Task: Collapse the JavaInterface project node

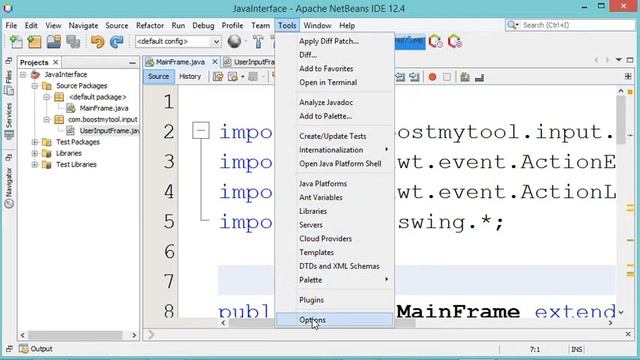Action: pyautogui.click(x=23, y=74)
